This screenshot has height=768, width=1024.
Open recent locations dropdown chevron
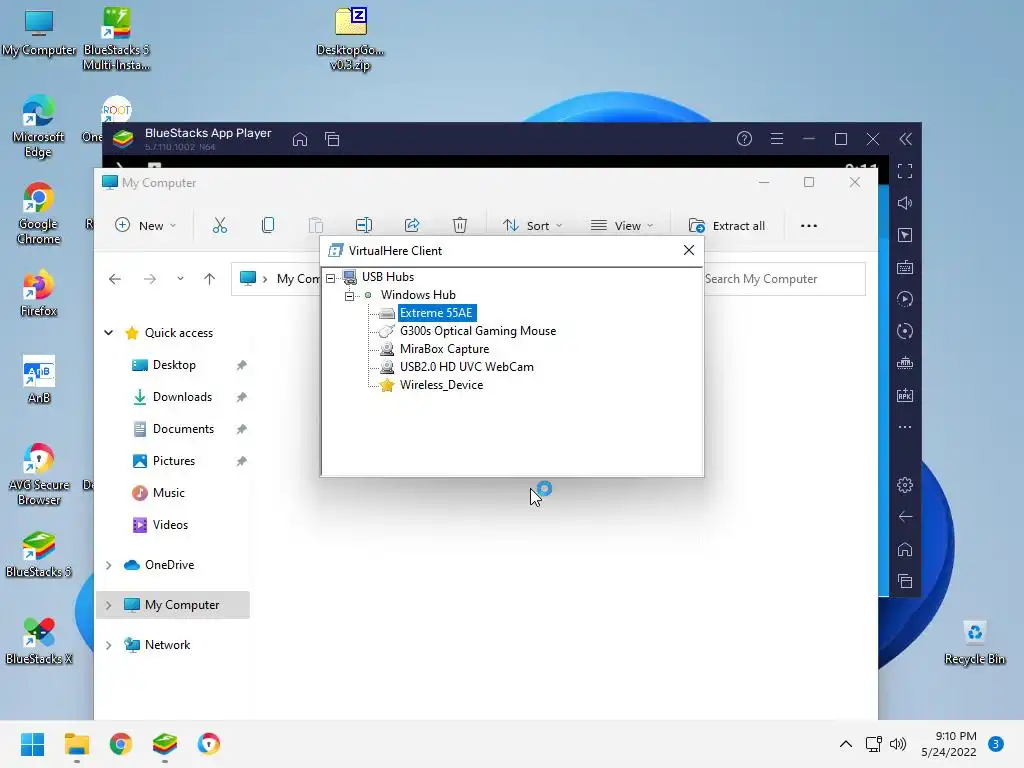180,279
